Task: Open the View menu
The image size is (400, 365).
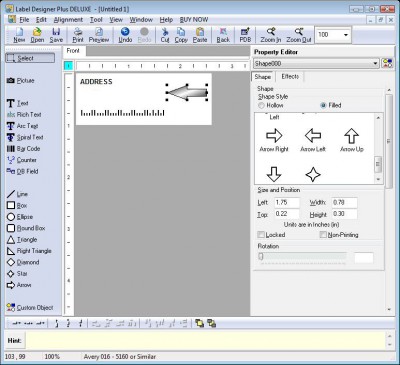Action: [x=116, y=20]
